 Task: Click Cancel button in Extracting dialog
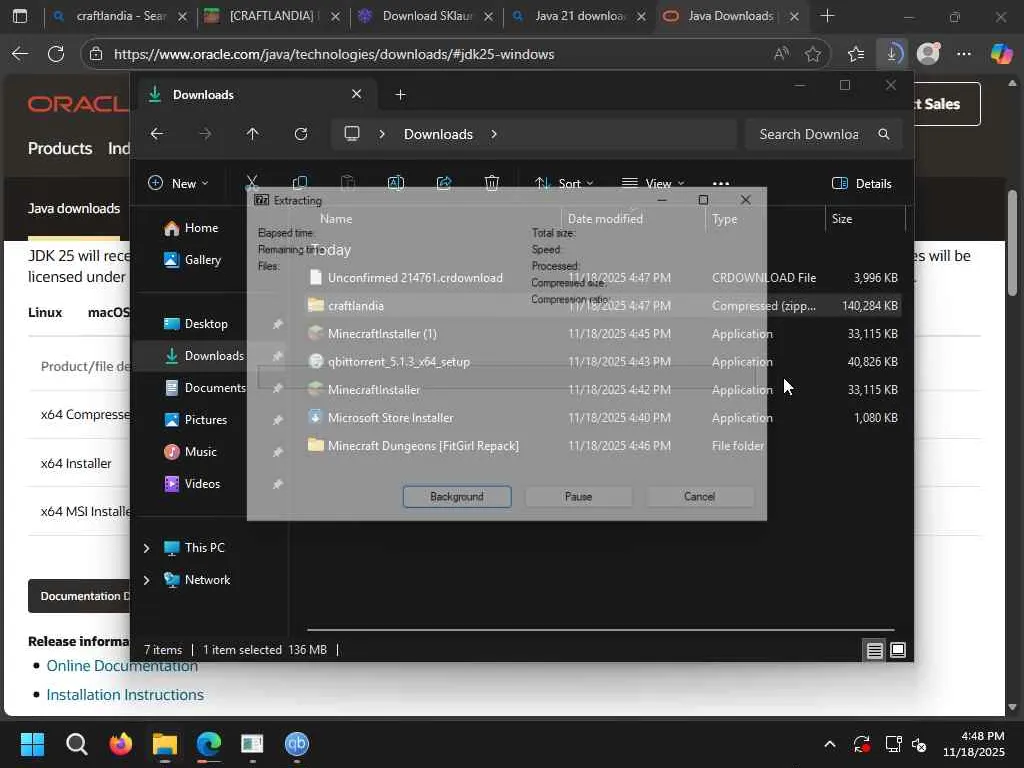click(x=699, y=496)
